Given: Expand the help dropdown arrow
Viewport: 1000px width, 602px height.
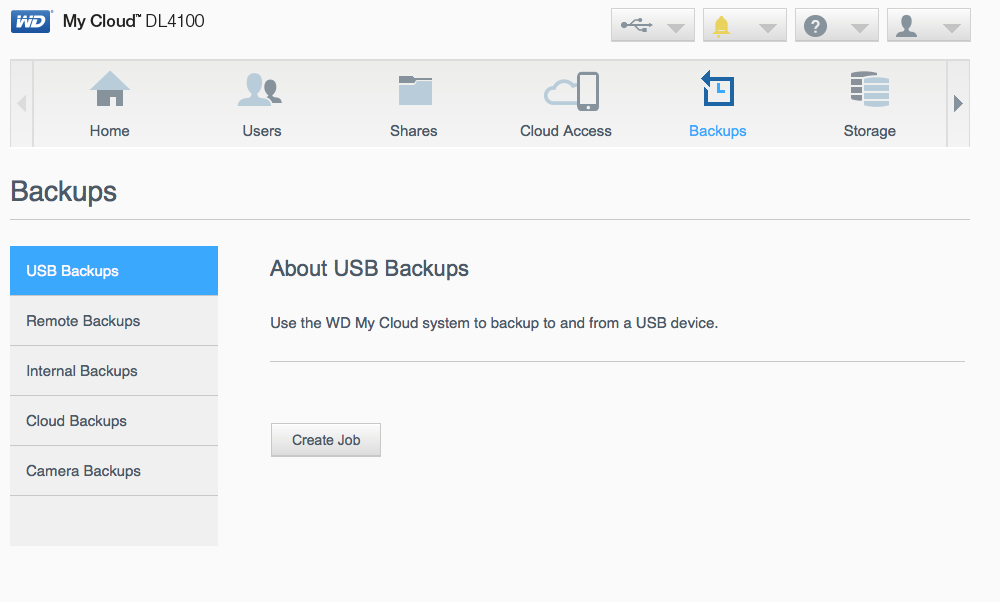Looking at the screenshot, I should pos(860,28).
